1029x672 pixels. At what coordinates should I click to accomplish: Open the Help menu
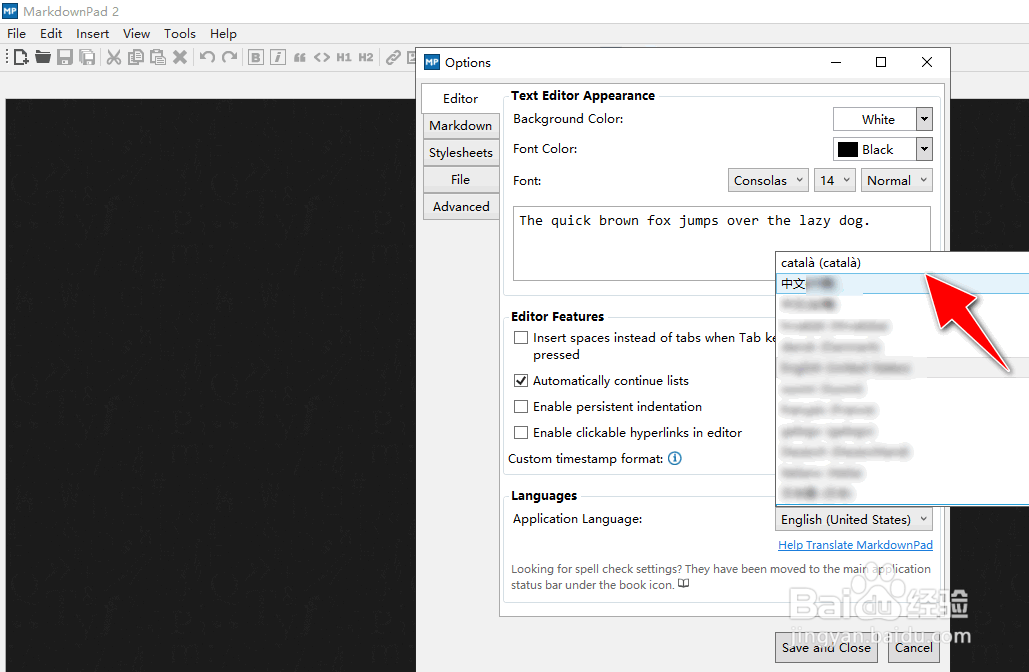(223, 33)
